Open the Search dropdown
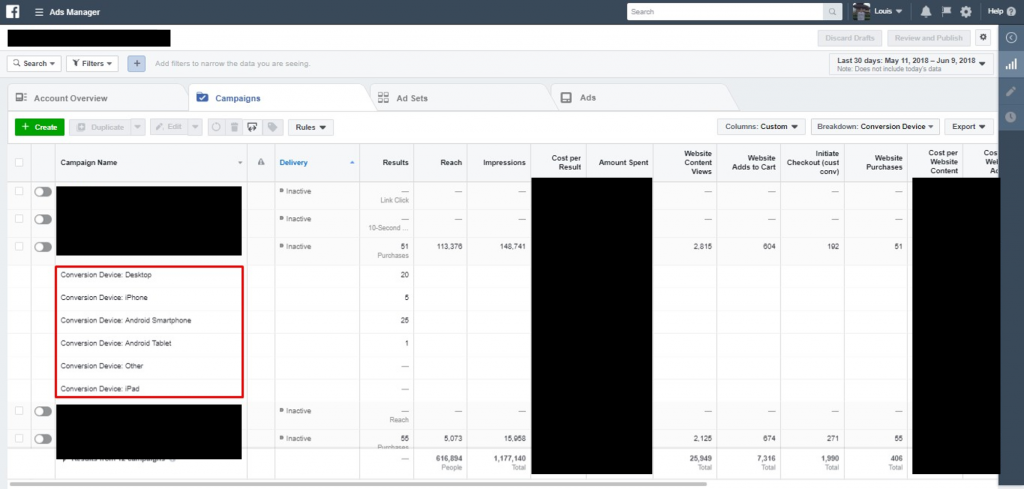The height and width of the screenshot is (489, 1024). point(35,63)
